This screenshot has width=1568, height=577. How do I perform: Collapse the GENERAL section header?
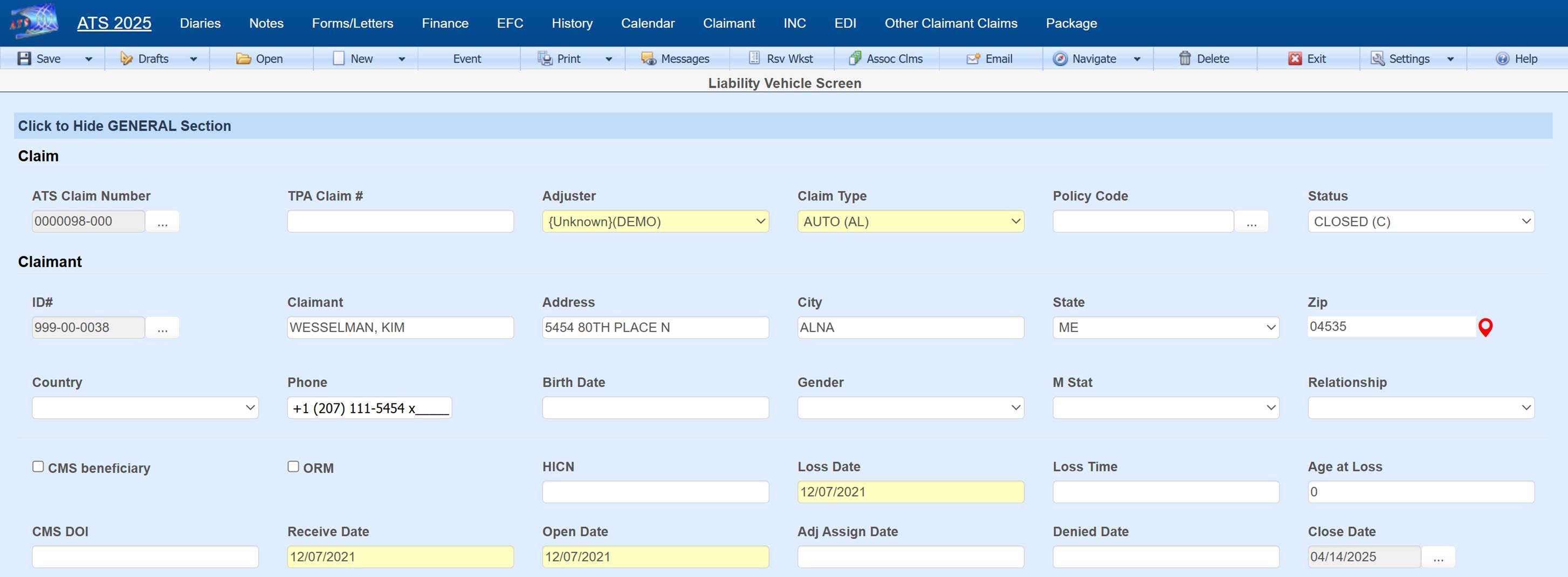click(125, 126)
